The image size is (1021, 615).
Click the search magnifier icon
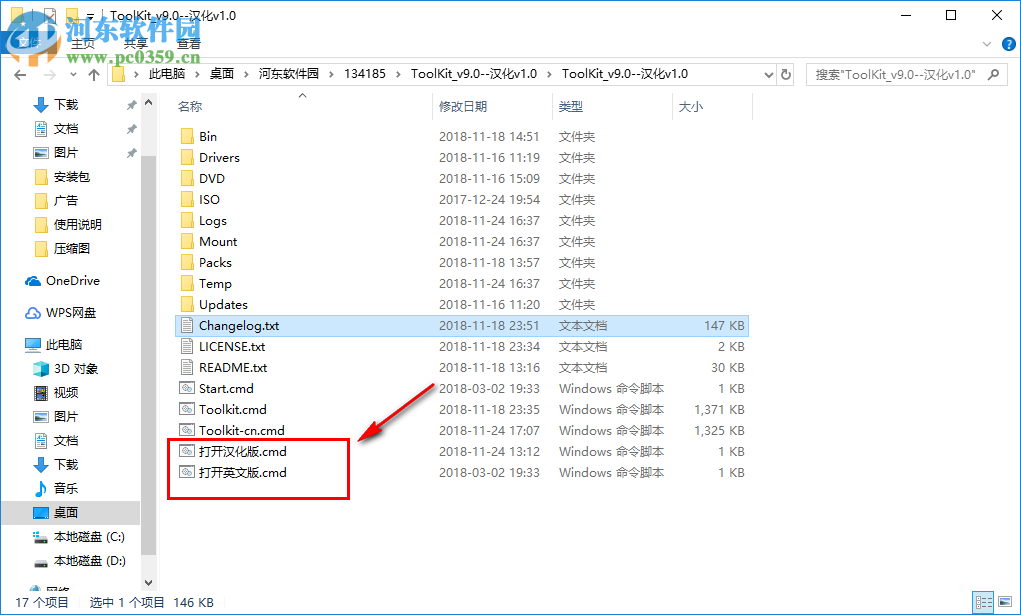(x=993, y=73)
